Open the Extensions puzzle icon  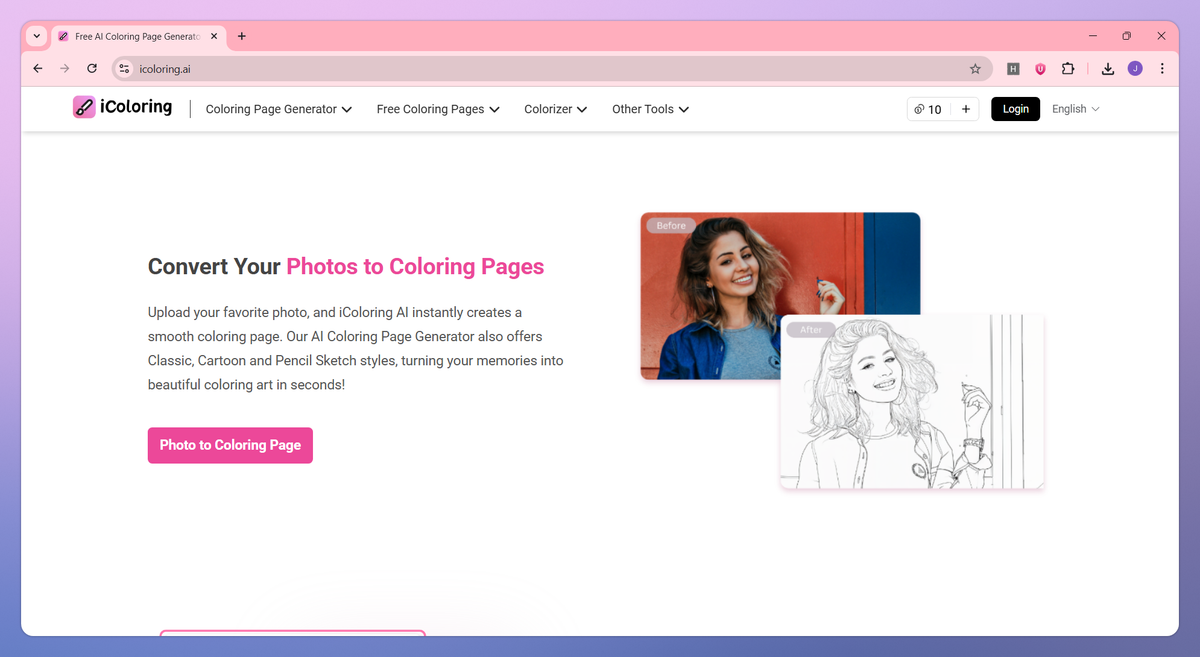[x=1068, y=69]
